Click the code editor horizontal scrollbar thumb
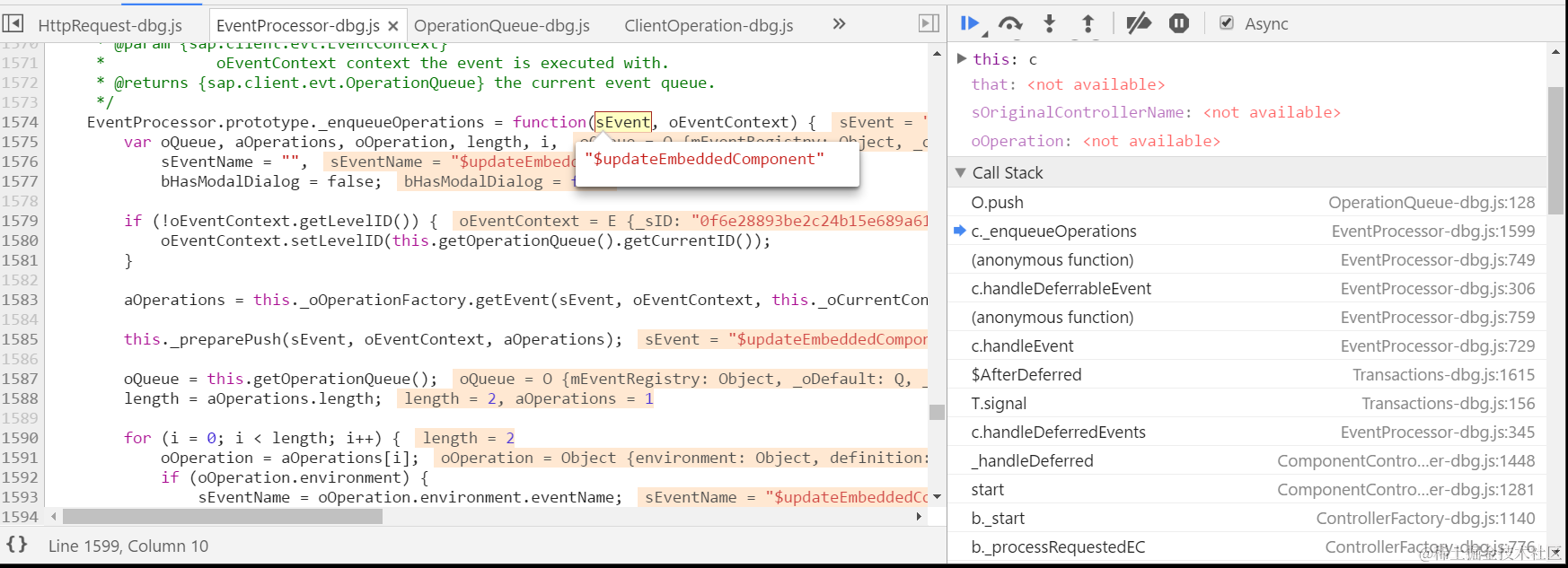This screenshot has width=1568, height=568. tap(223, 517)
